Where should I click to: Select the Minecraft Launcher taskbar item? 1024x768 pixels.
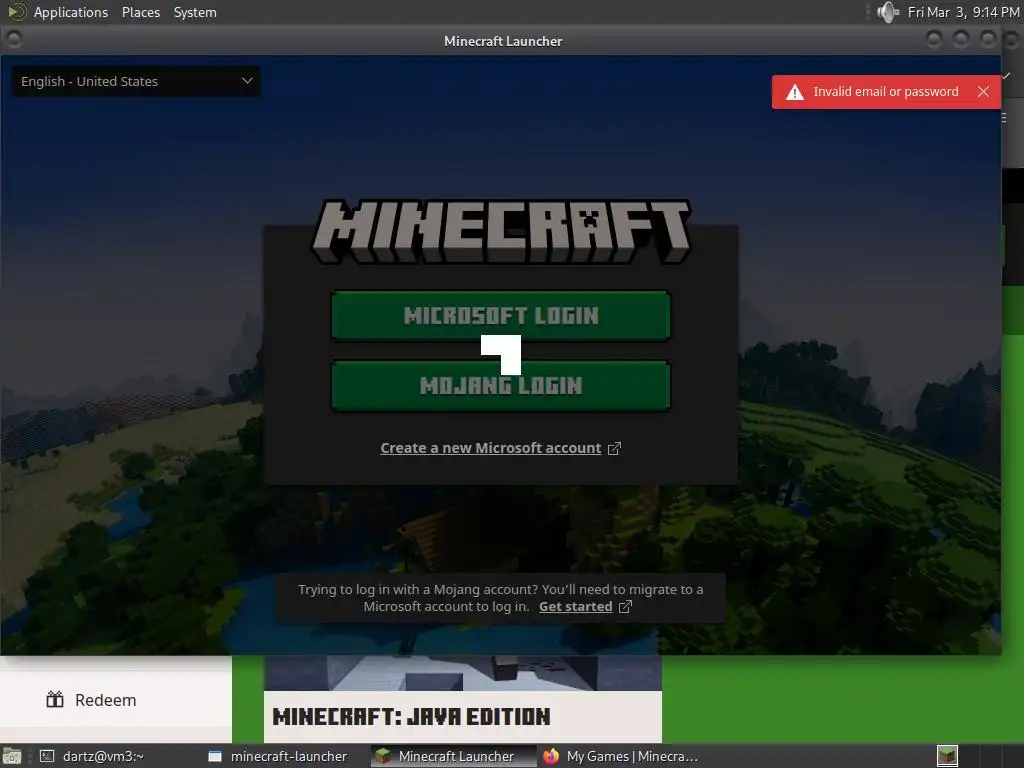click(x=453, y=756)
